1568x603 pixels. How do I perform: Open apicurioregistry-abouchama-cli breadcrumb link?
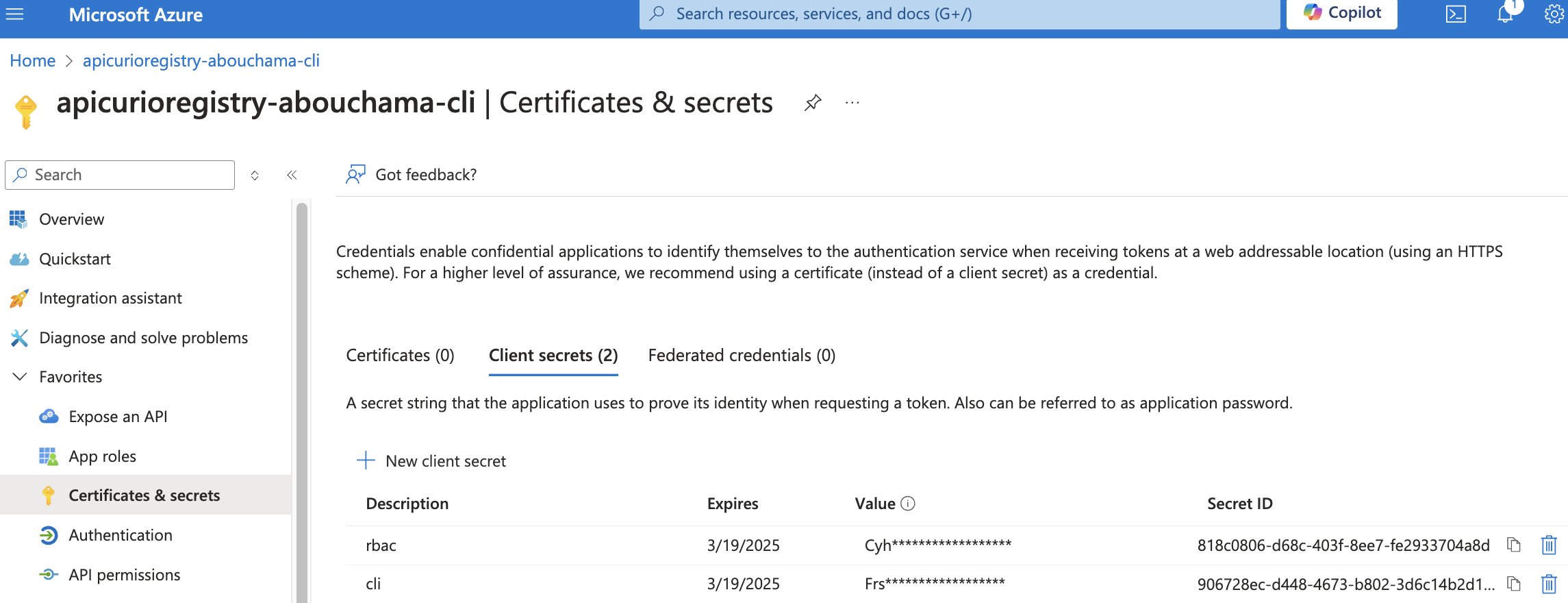[201, 60]
